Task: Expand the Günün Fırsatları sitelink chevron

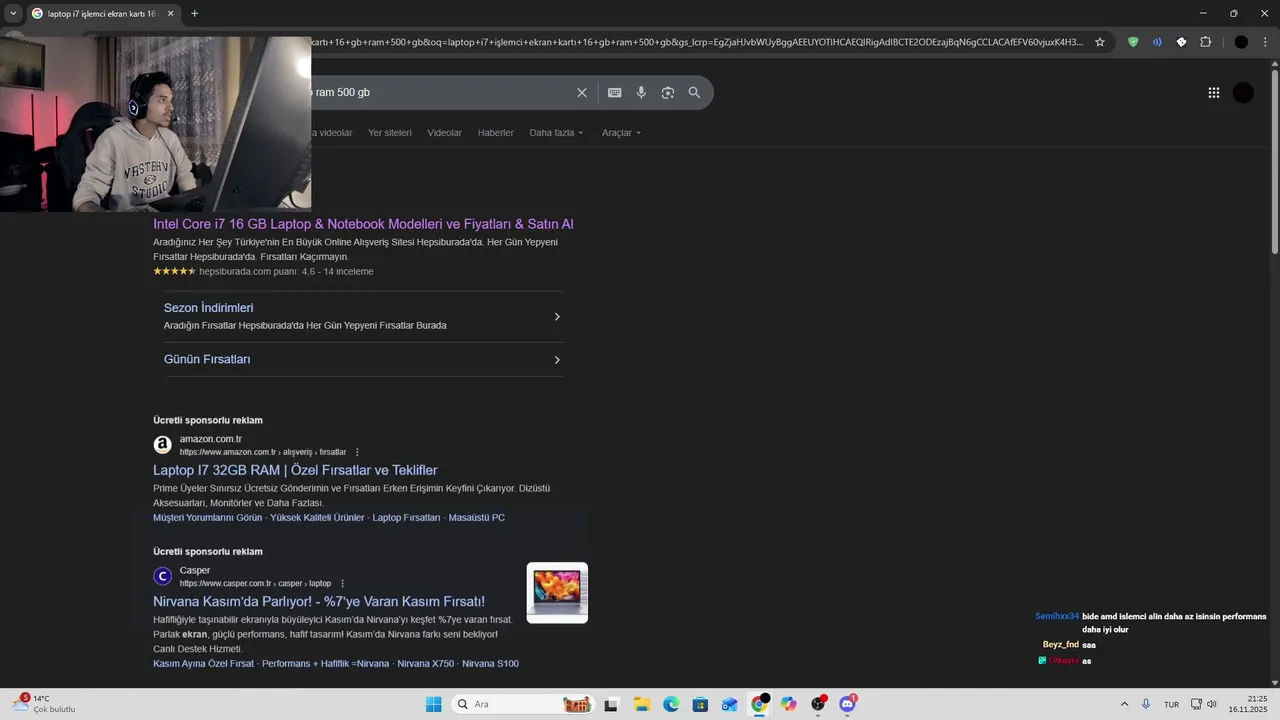Action: [x=557, y=359]
